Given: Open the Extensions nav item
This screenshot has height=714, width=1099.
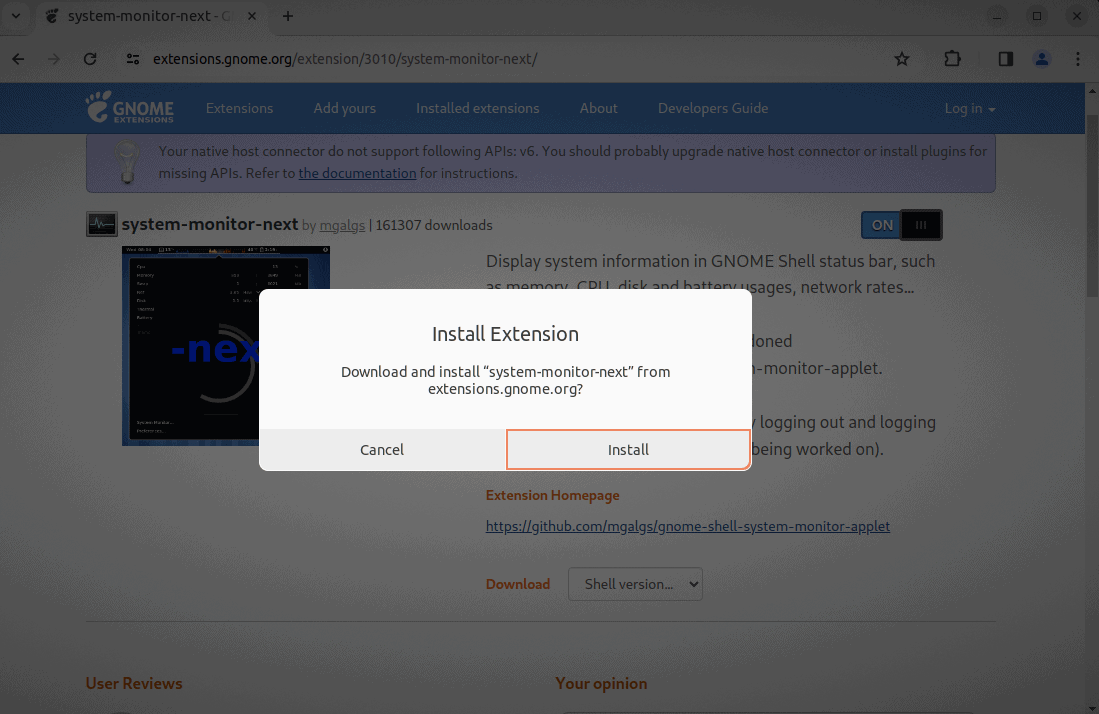Looking at the screenshot, I should pos(239,108).
